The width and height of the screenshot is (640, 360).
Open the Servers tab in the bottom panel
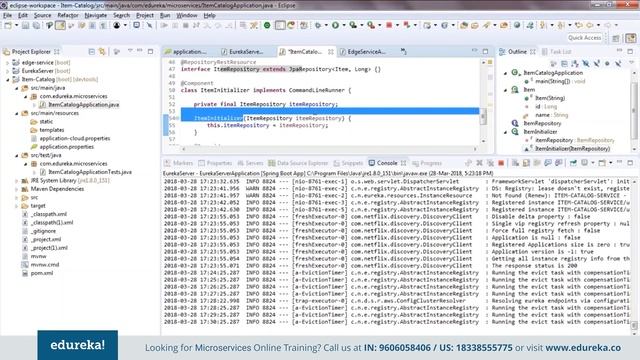(250, 163)
